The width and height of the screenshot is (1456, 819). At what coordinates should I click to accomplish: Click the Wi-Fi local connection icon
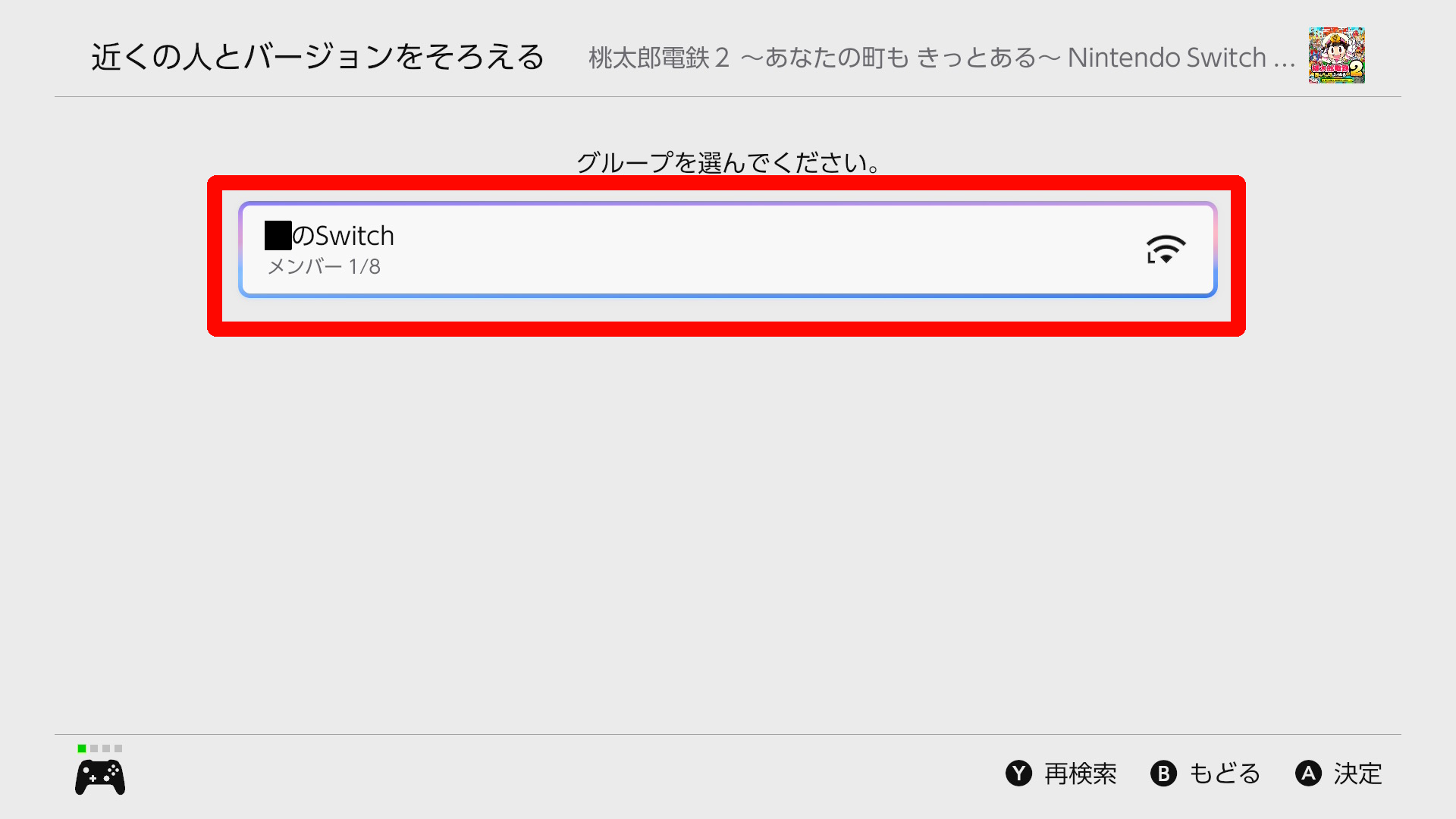[x=1166, y=249]
